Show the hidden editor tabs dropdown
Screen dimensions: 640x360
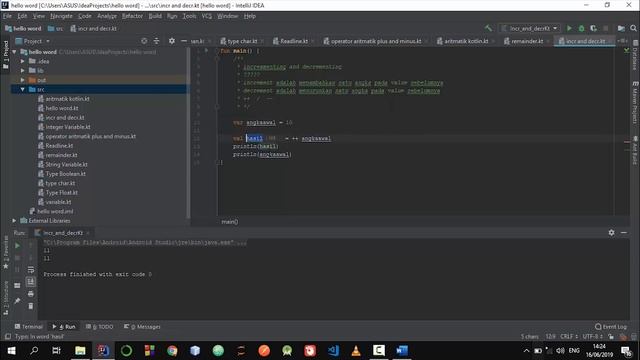click(622, 41)
